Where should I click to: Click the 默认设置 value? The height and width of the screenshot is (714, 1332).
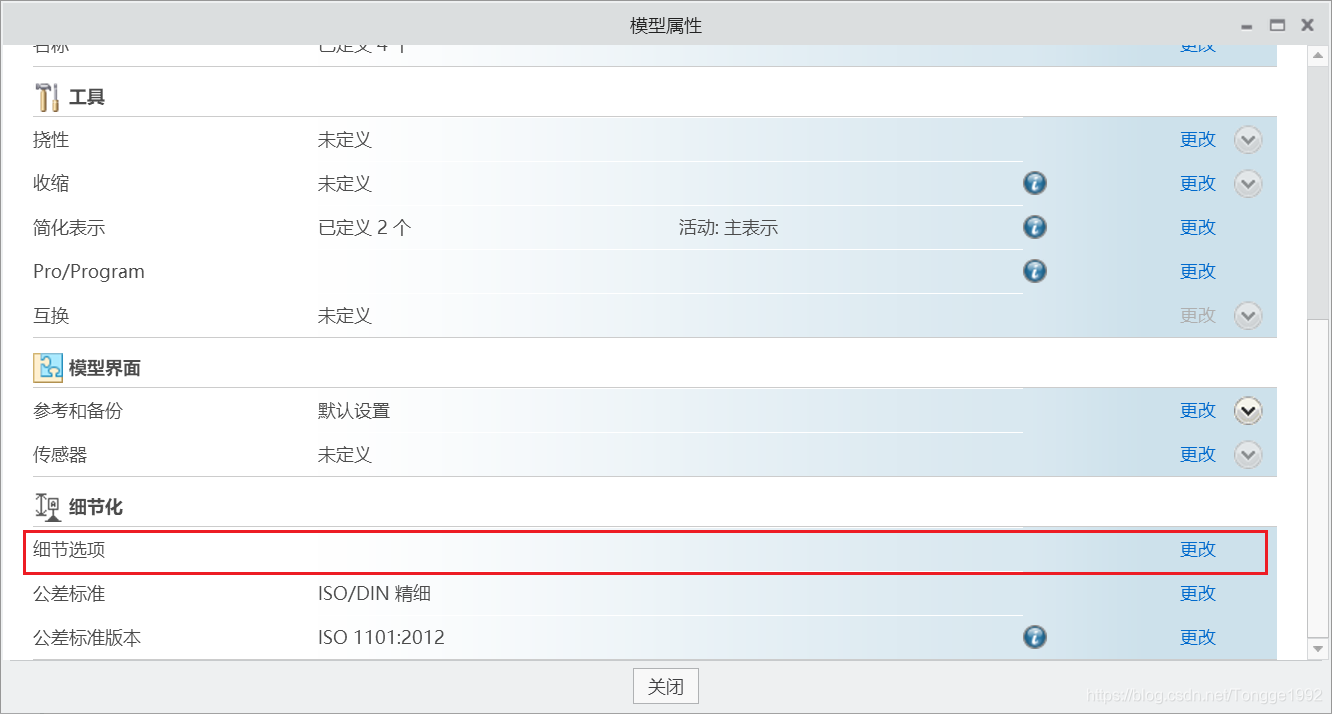354,411
